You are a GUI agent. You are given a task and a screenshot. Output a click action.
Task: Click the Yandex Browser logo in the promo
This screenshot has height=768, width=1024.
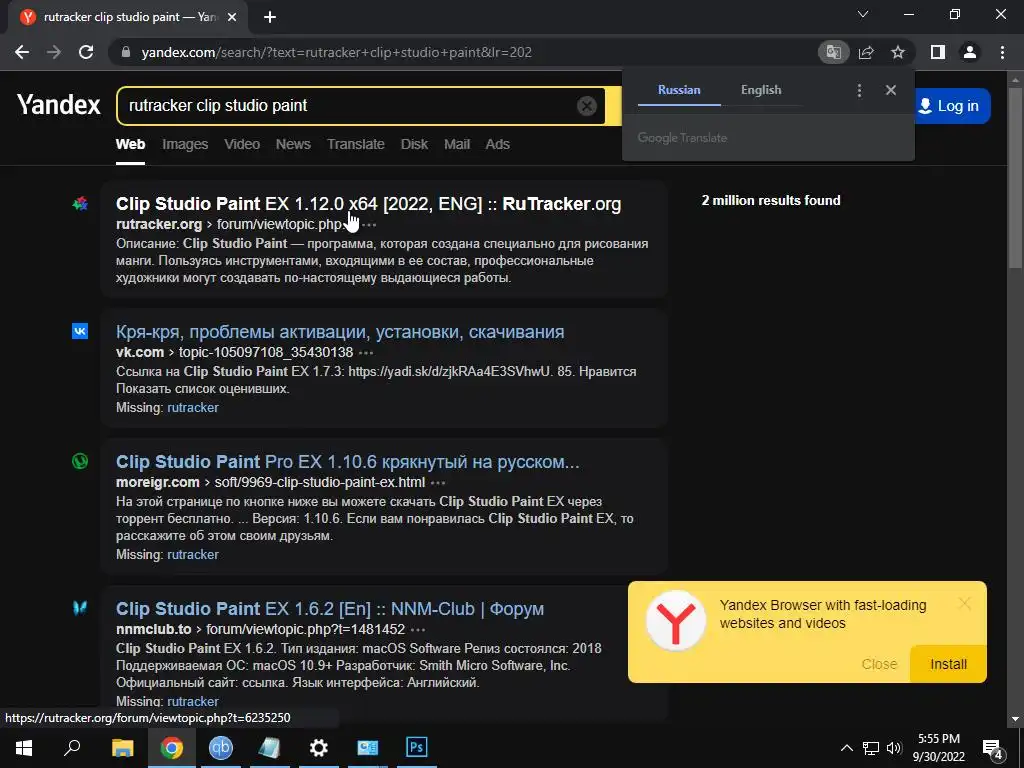click(675, 620)
